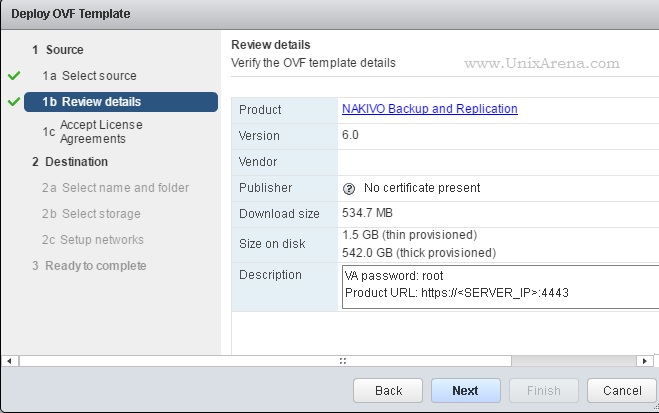Click the green checkmark beside Review details
Viewport: 659px width, 413px height.
[14, 102]
